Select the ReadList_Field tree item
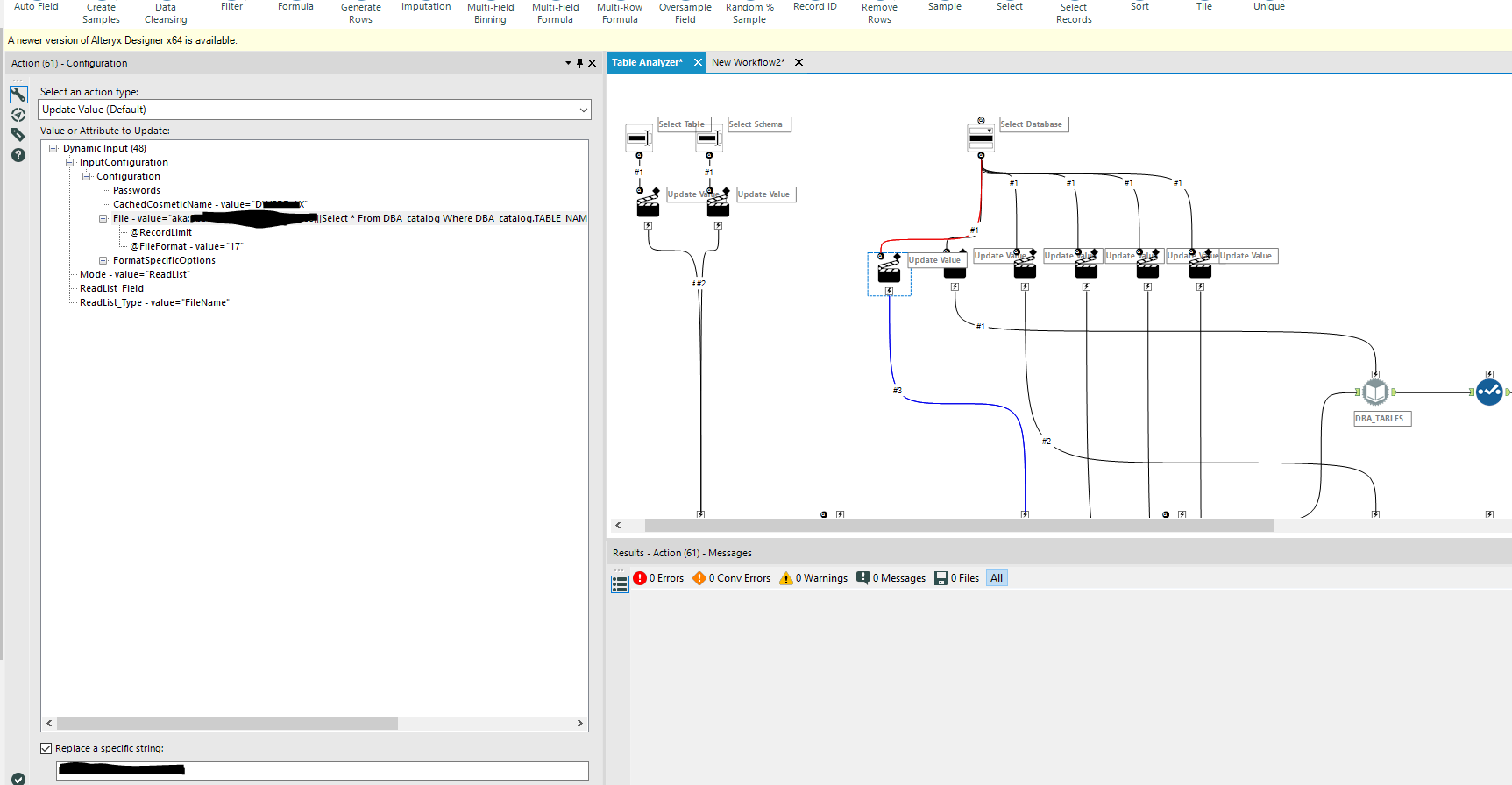This screenshot has width=1512, height=785. pyautogui.click(x=111, y=288)
